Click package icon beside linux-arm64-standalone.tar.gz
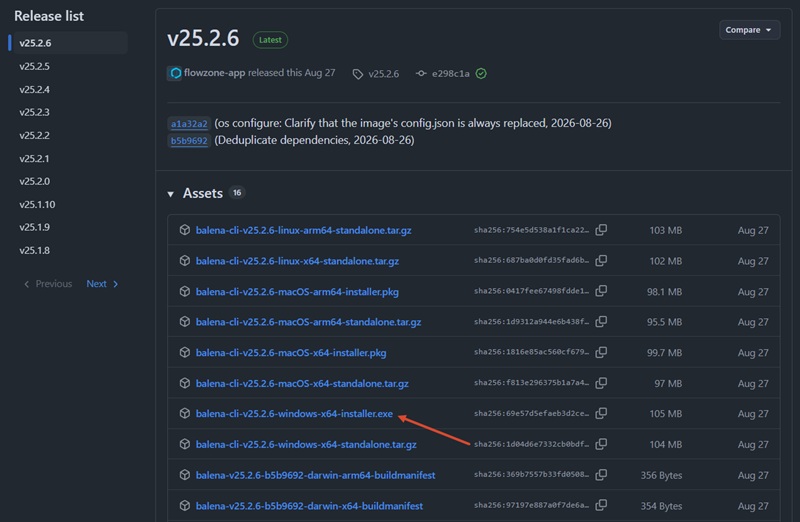The width and height of the screenshot is (800, 522). tap(185, 230)
